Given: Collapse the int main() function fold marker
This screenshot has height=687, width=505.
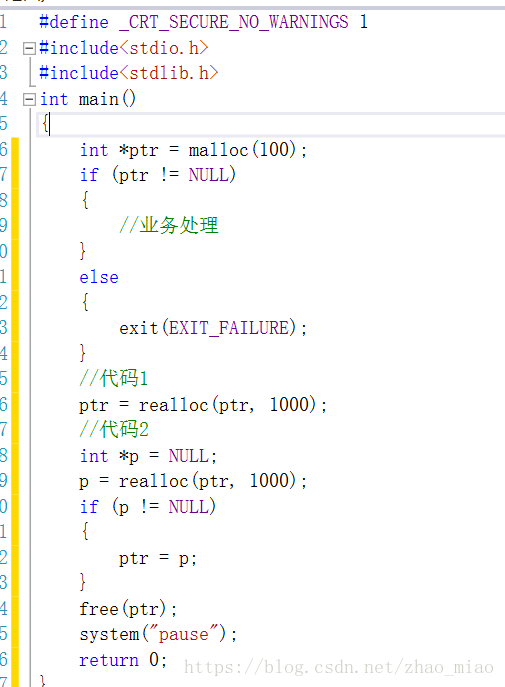Looking at the screenshot, I should 29,99.
